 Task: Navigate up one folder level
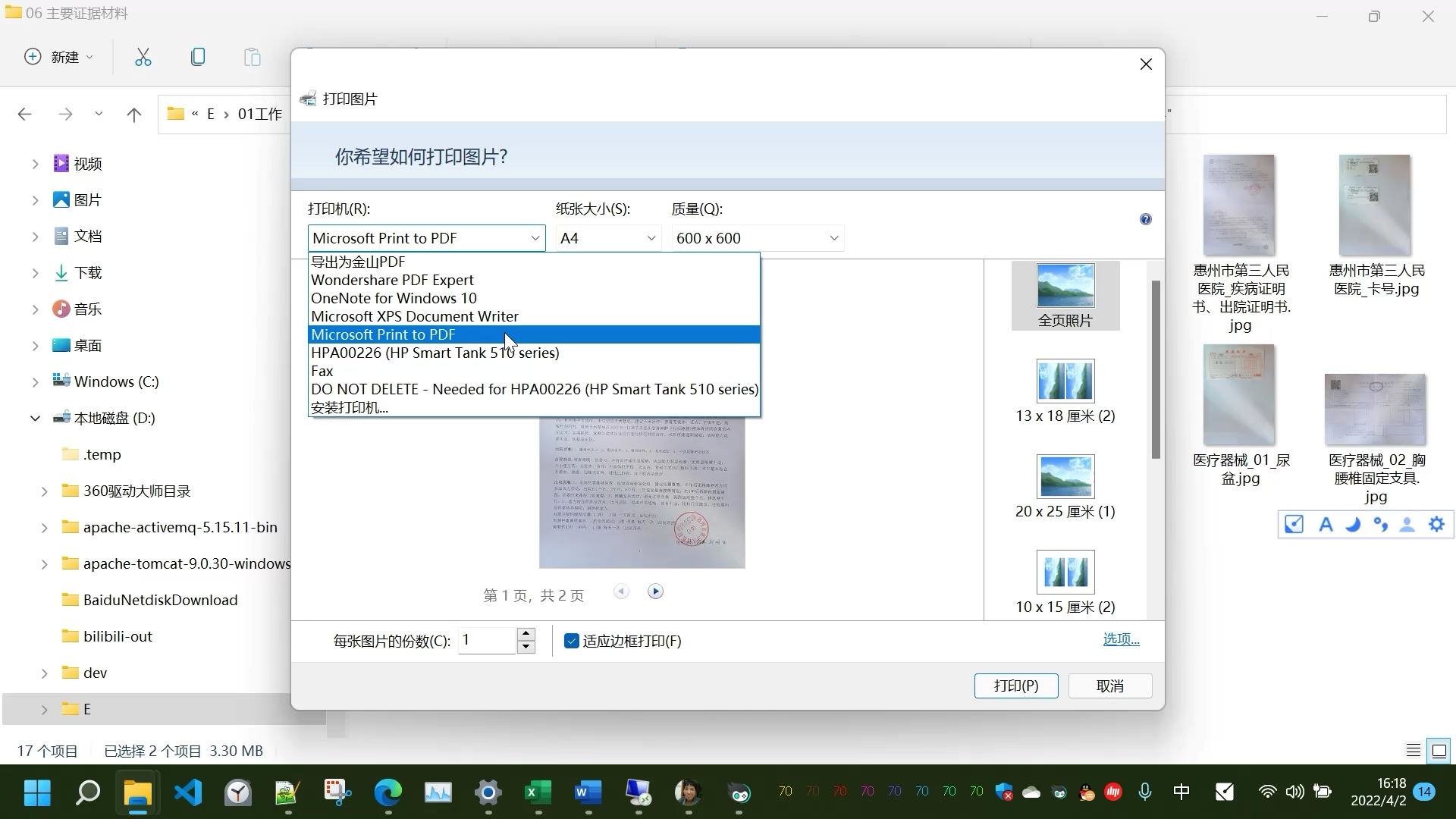coord(134,114)
